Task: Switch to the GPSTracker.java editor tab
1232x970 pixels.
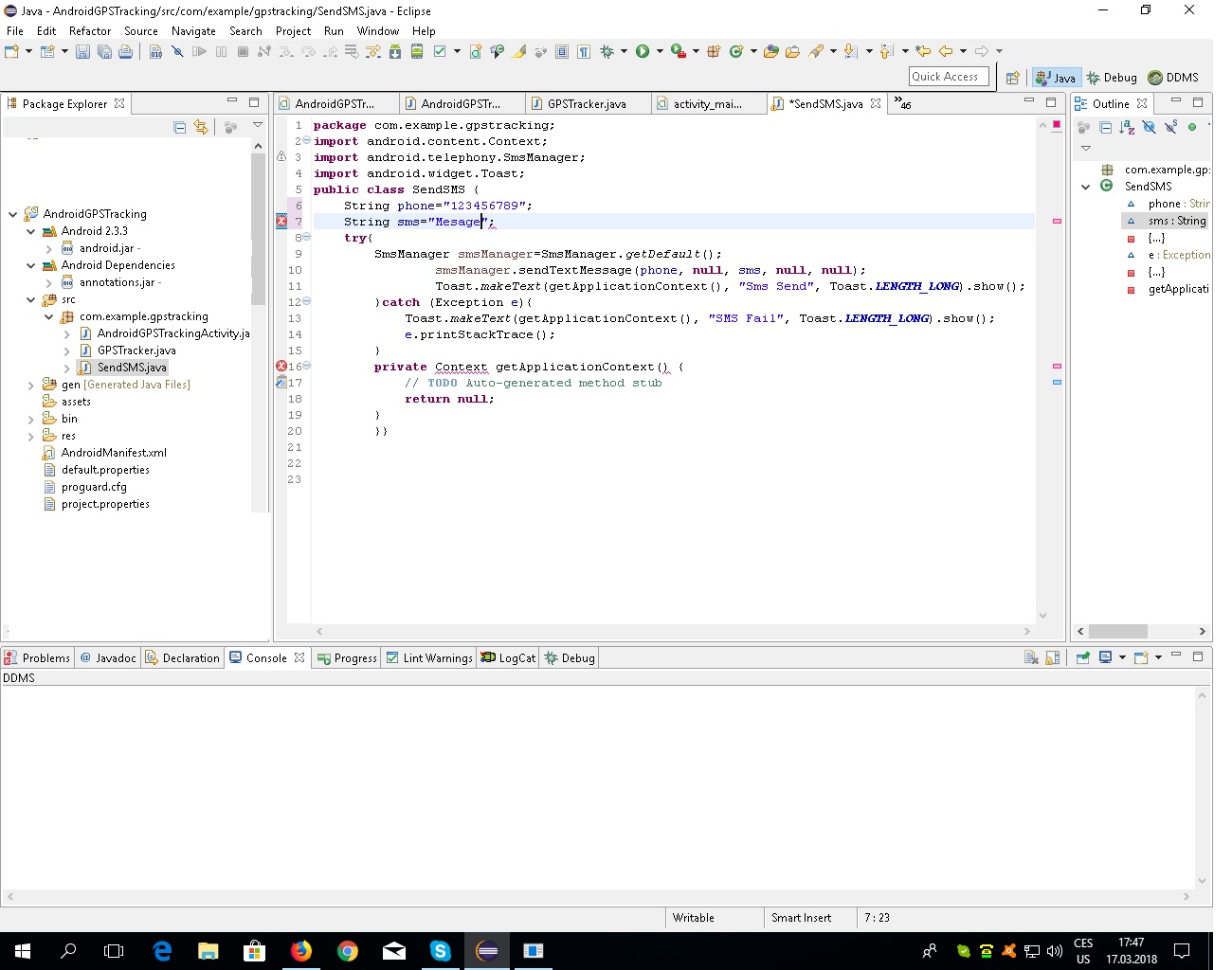Action: (x=586, y=104)
